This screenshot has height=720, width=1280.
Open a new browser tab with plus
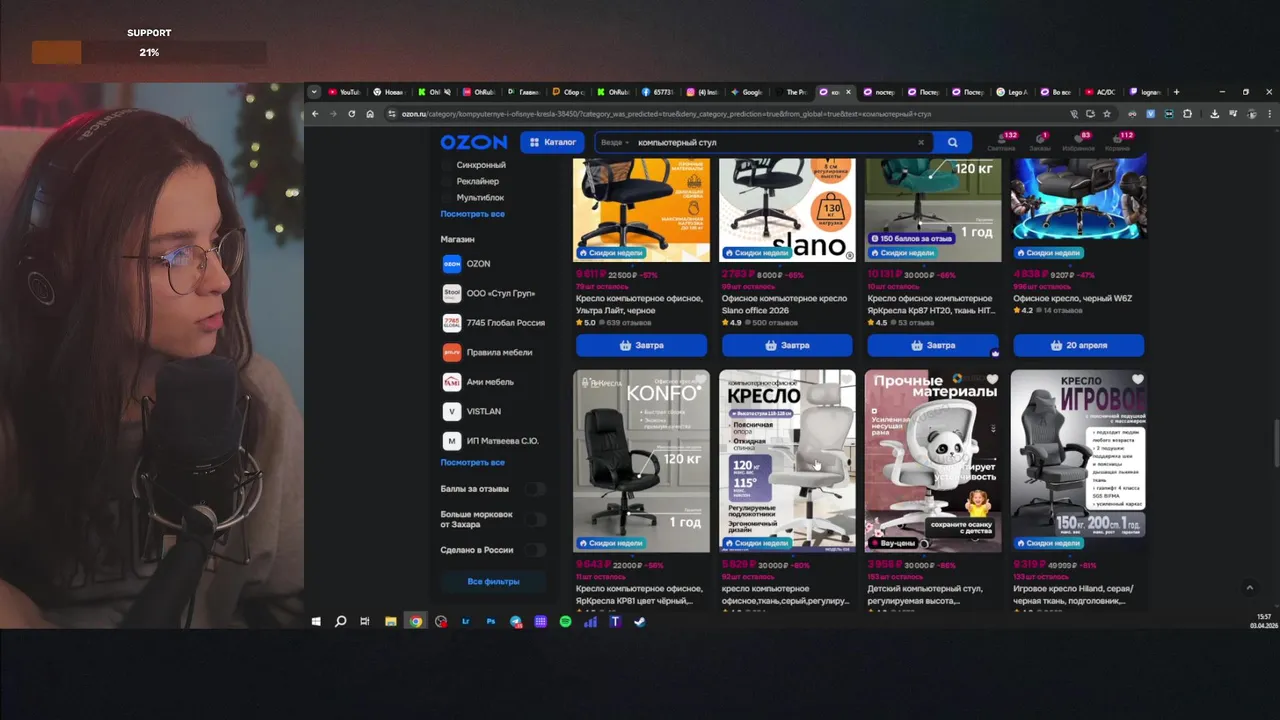pos(1176,92)
